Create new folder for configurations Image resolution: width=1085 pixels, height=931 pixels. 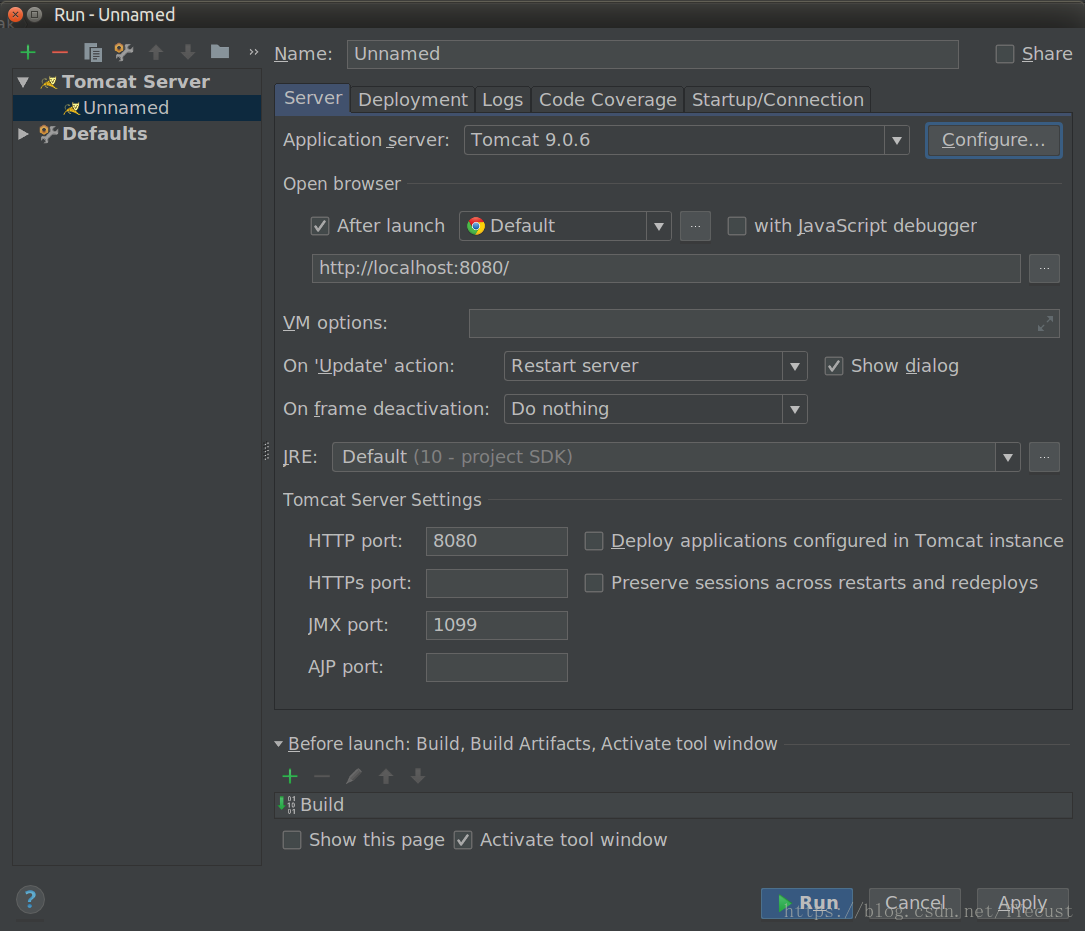pos(220,51)
